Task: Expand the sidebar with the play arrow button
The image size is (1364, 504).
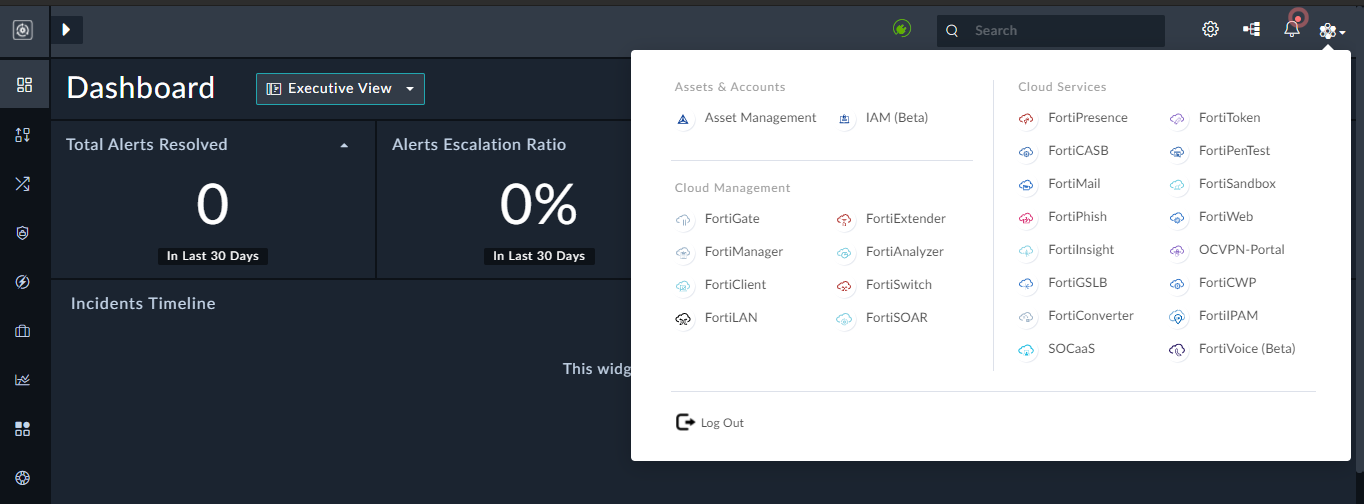Action: pyautogui.click(x=66, y=30)
